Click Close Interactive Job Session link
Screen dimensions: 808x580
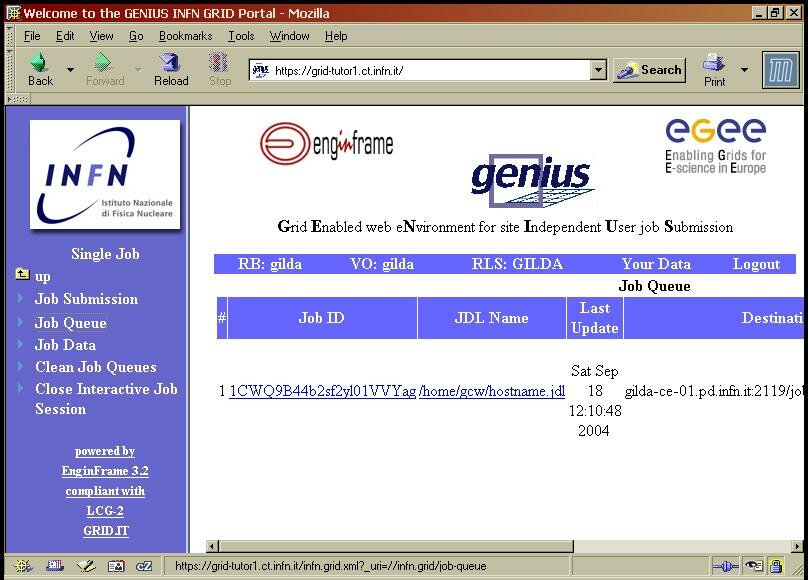[x=106, y=399]
